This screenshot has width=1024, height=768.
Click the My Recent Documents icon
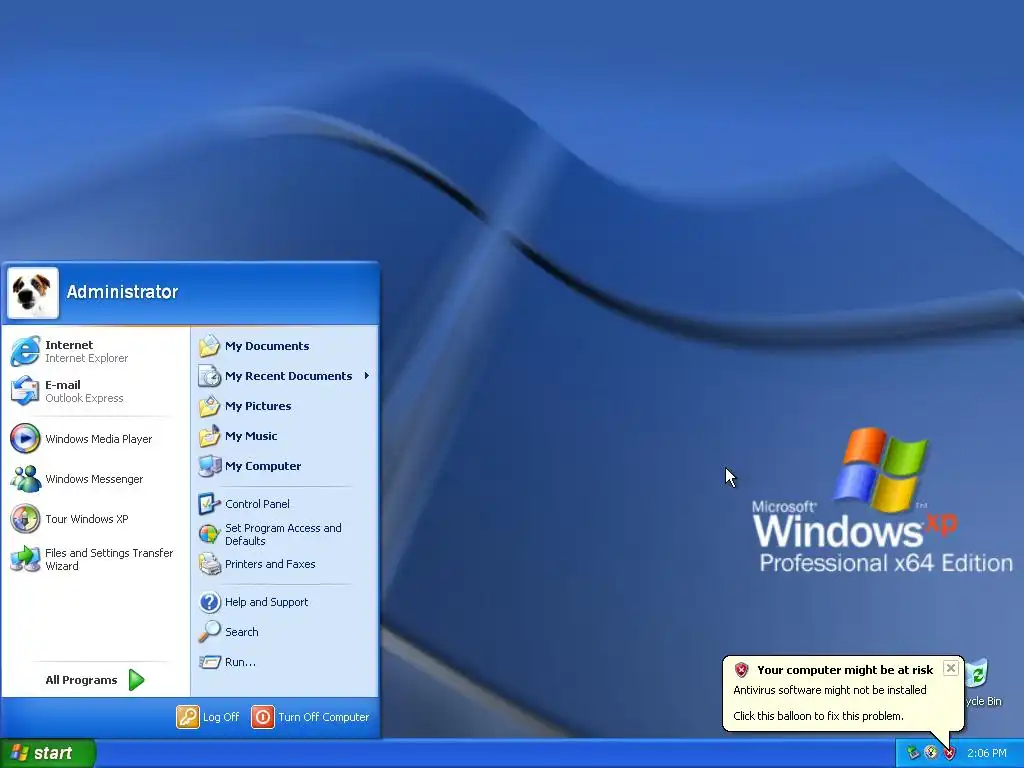point(210,376)
